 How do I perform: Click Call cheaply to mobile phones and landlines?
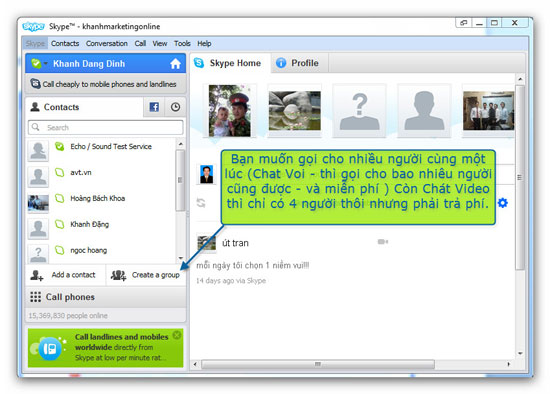[x=105, y=84]
